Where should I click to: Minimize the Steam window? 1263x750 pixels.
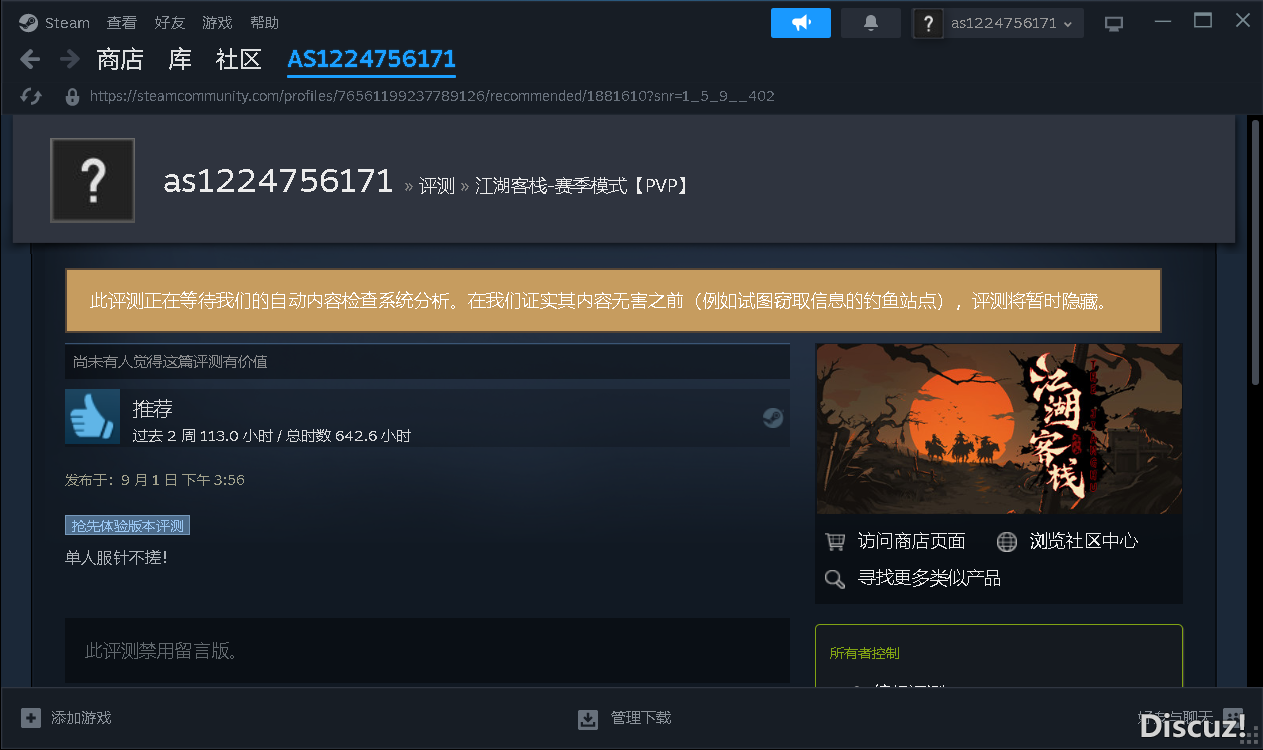(x=1161, y=22)
